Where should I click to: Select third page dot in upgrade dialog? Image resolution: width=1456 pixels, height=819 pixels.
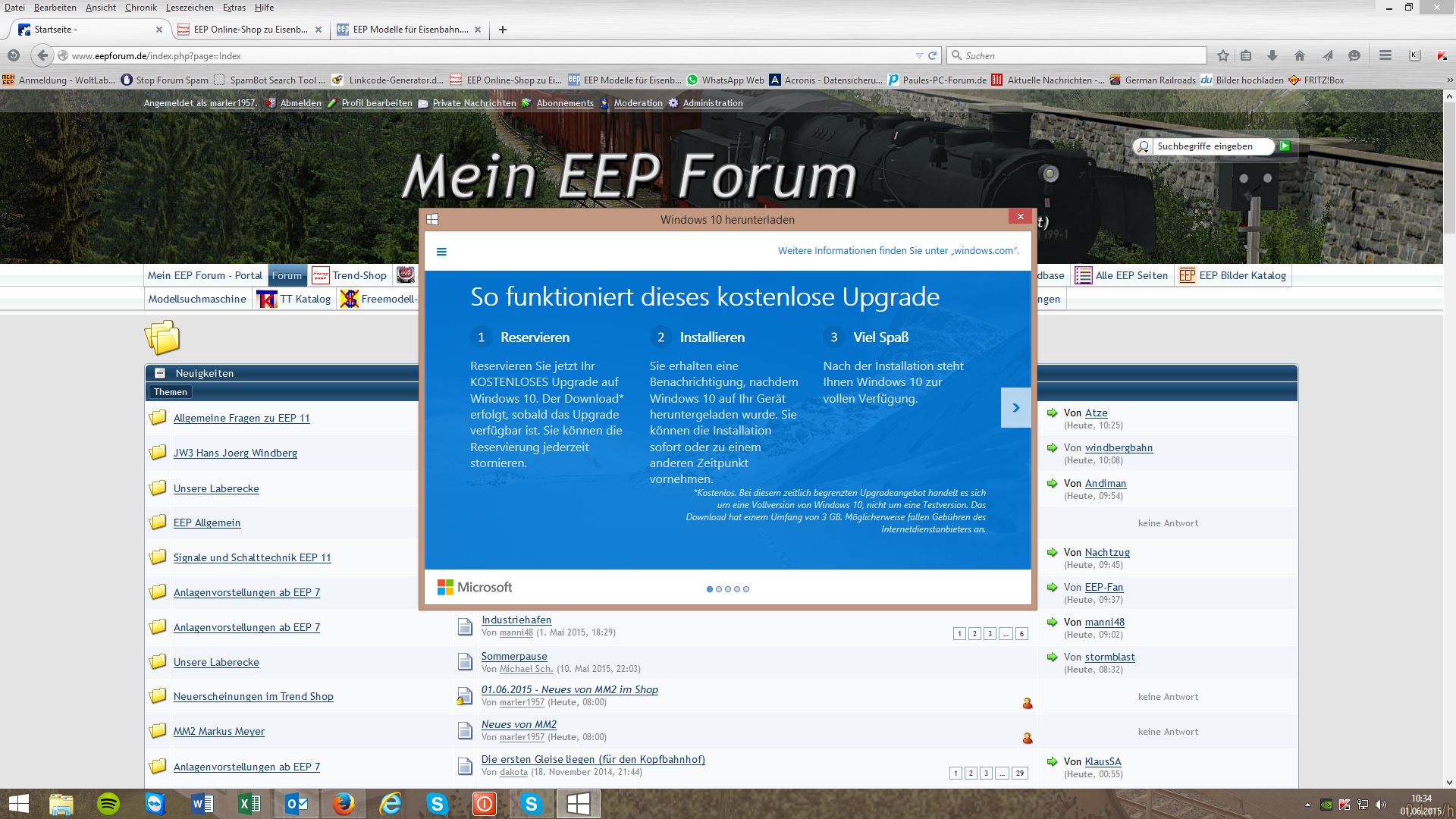[728, 589]
